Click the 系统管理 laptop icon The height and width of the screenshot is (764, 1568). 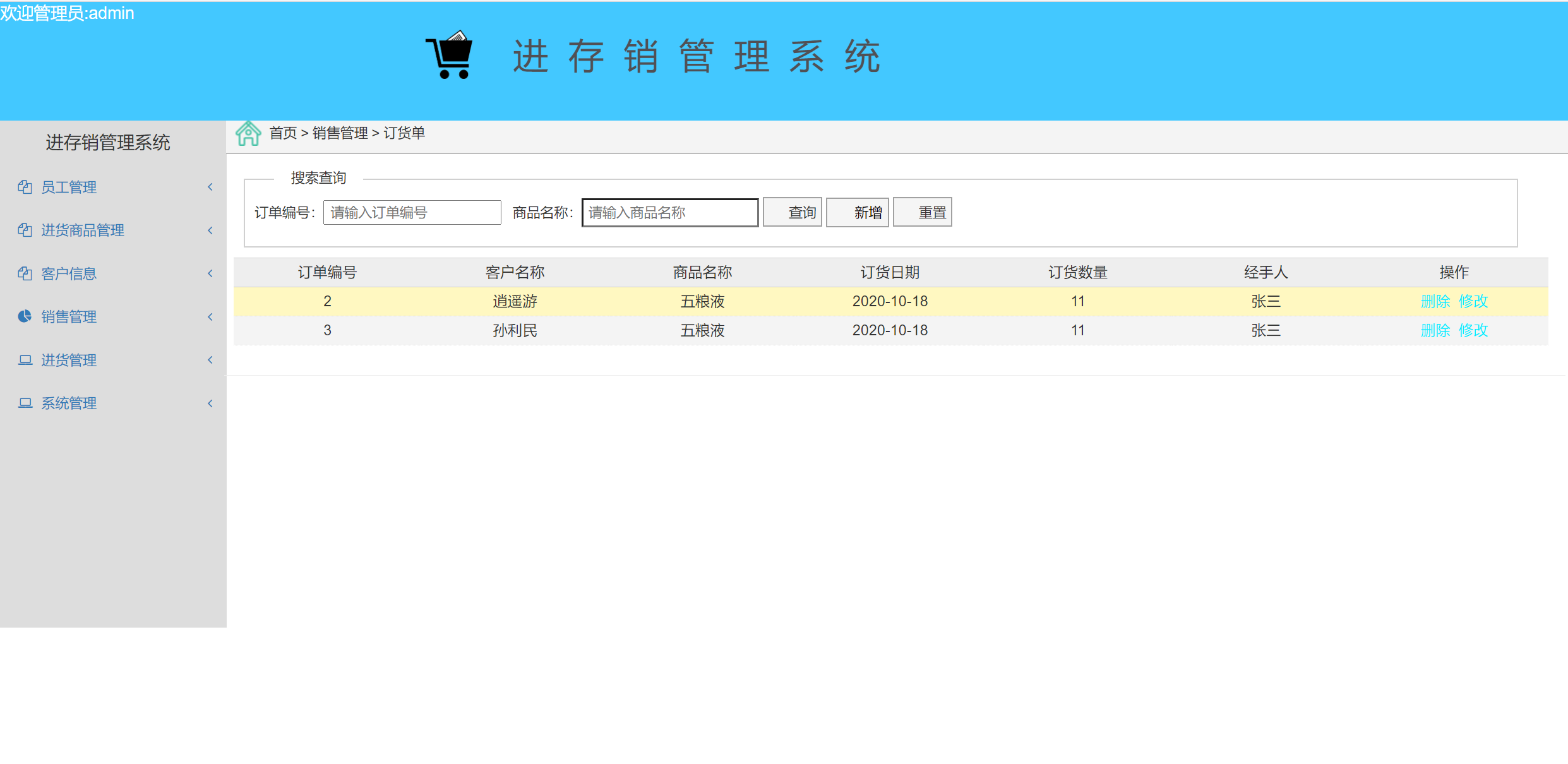pyautogui.click(x=25, y=403)
